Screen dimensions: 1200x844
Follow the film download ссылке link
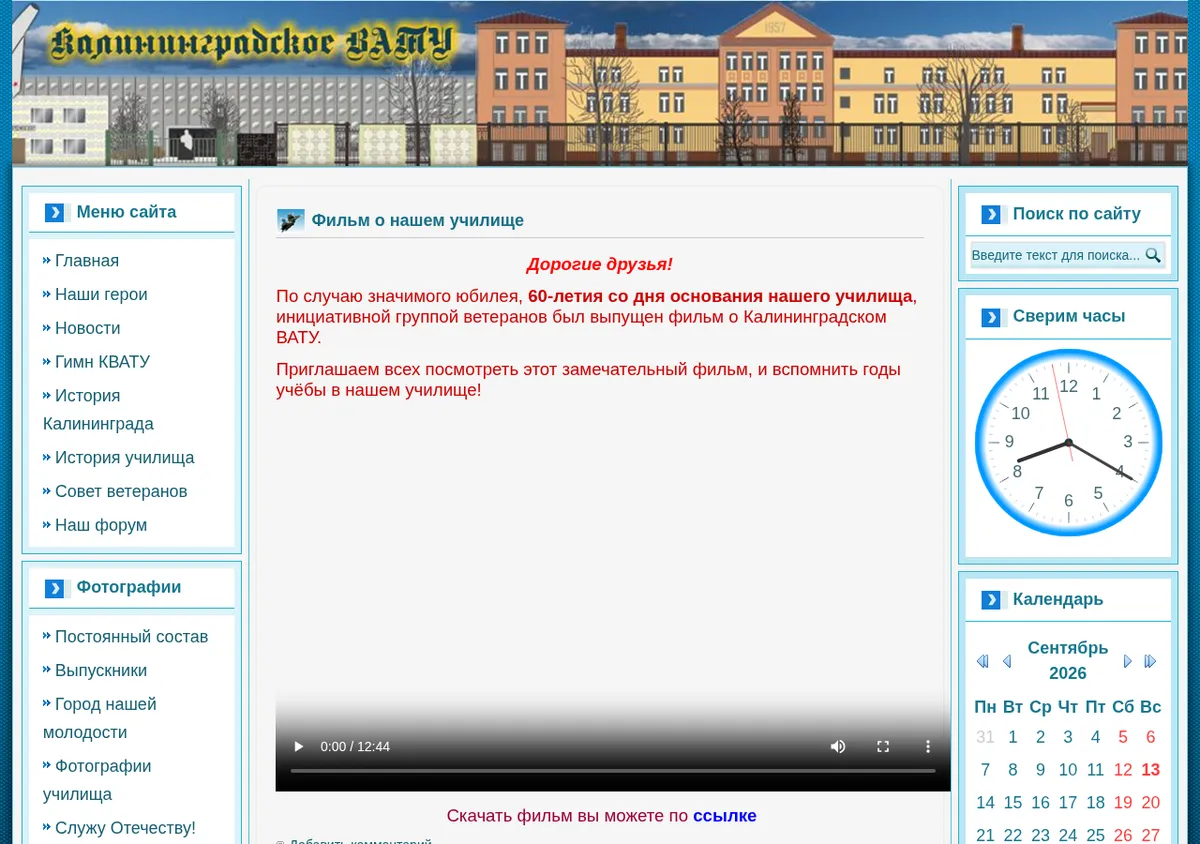click(725, 816)
